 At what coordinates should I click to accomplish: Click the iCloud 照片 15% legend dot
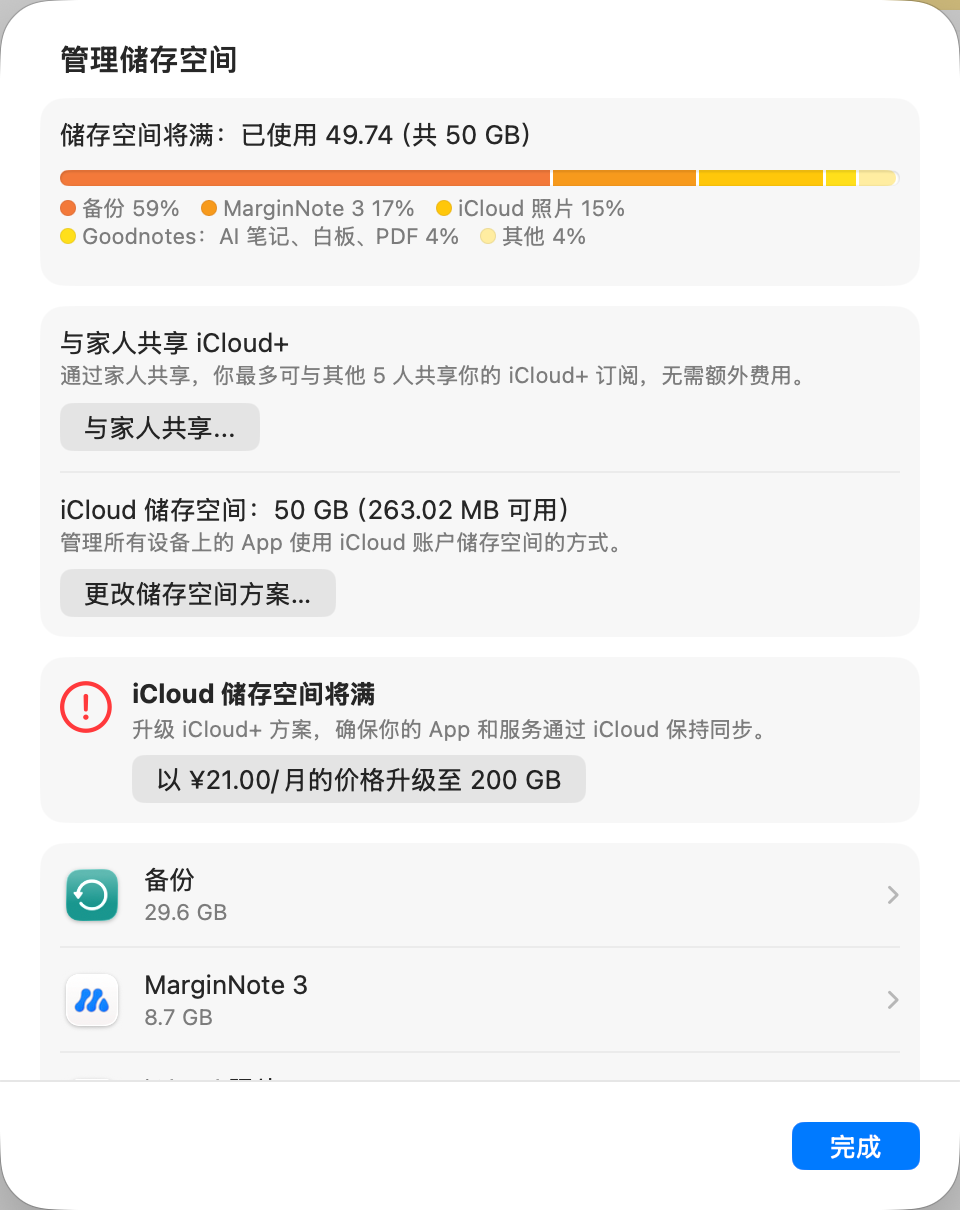(x=444, y=209)
